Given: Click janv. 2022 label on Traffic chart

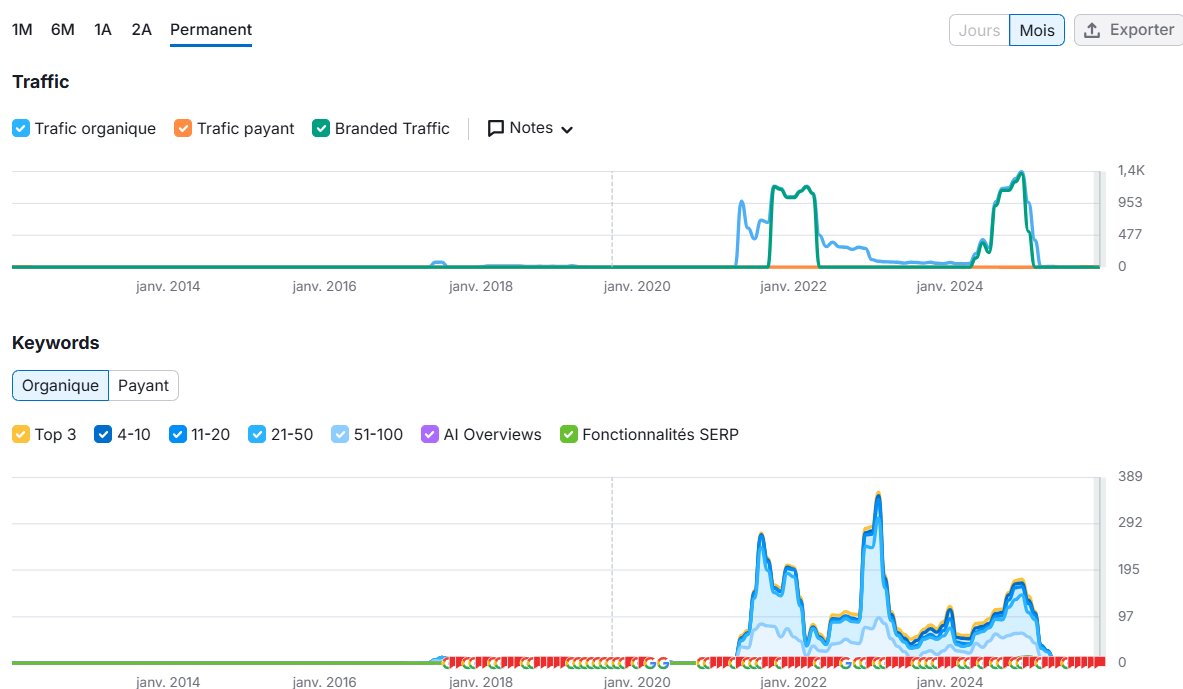Looking at the screenshot, I should pyautogui.click(x=793, y=287).
